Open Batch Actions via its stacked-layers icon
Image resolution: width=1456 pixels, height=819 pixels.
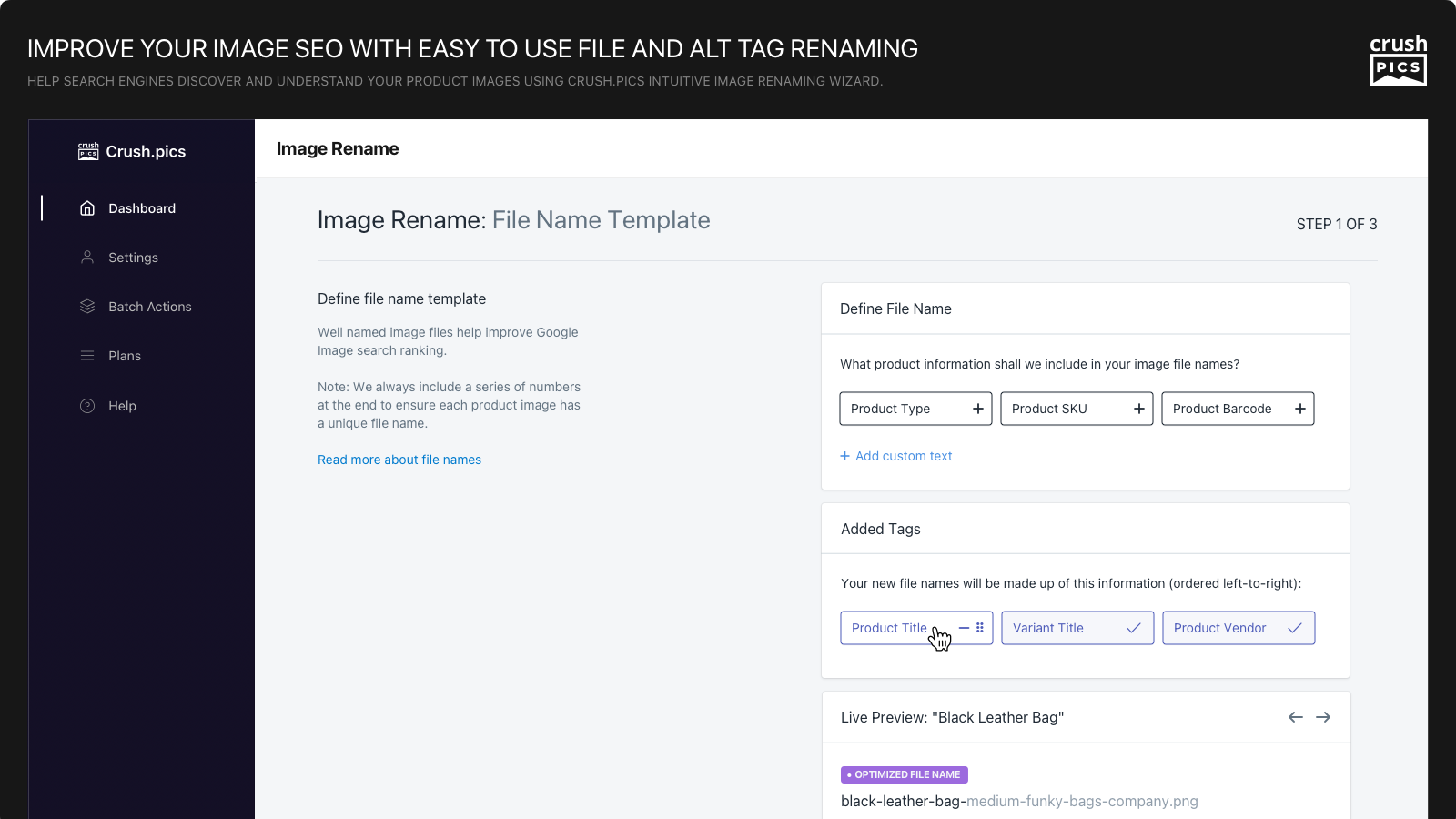click(x=87, y=307)
